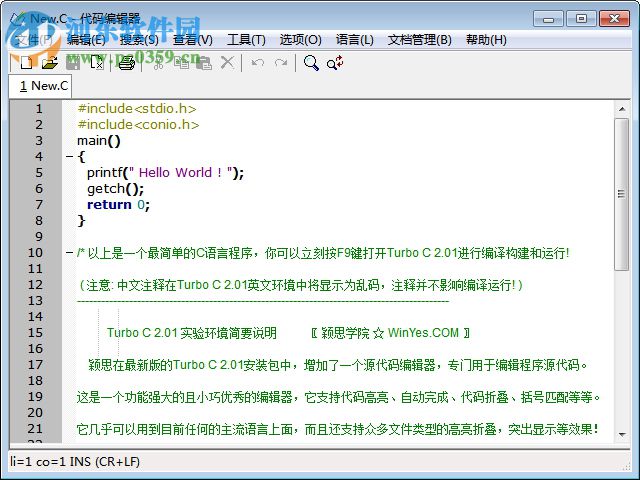Click the return 0; statement
Image resolution: width=640 pixels, height=480 pixels.
[x=118, y=204]
